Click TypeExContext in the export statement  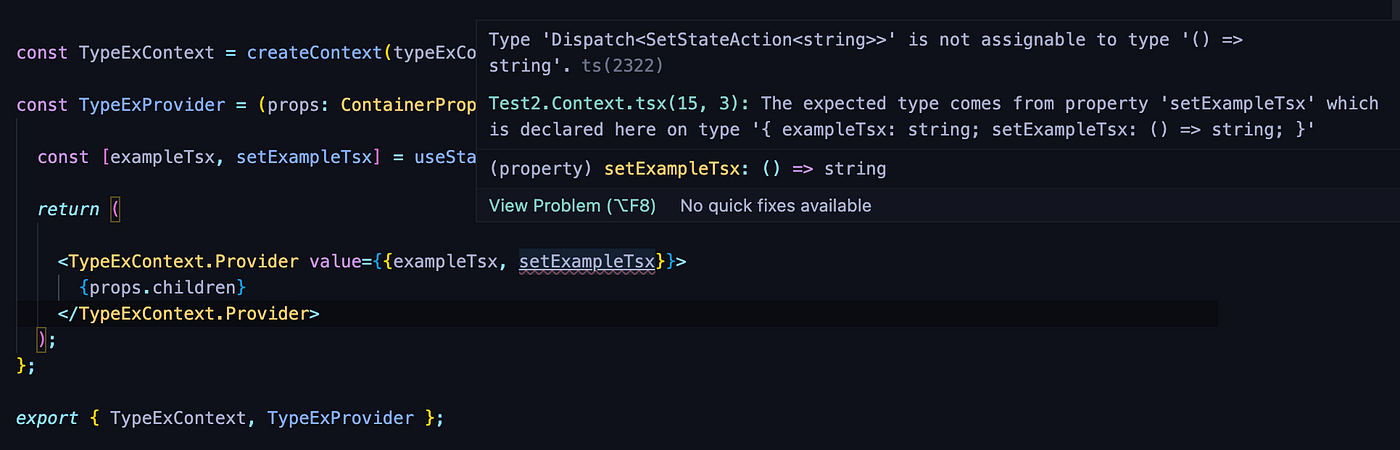coord(177,418)
